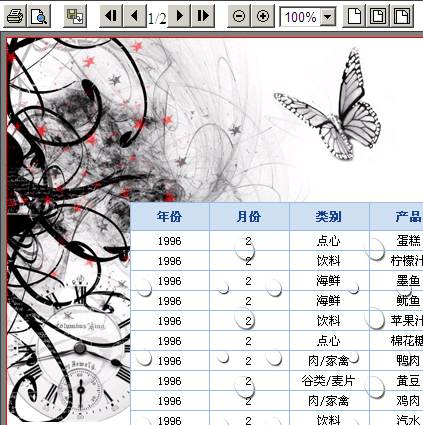Click the save/export floppy disk icon
This screenshot has width=423, height=425.
click(x=75, y=16)
